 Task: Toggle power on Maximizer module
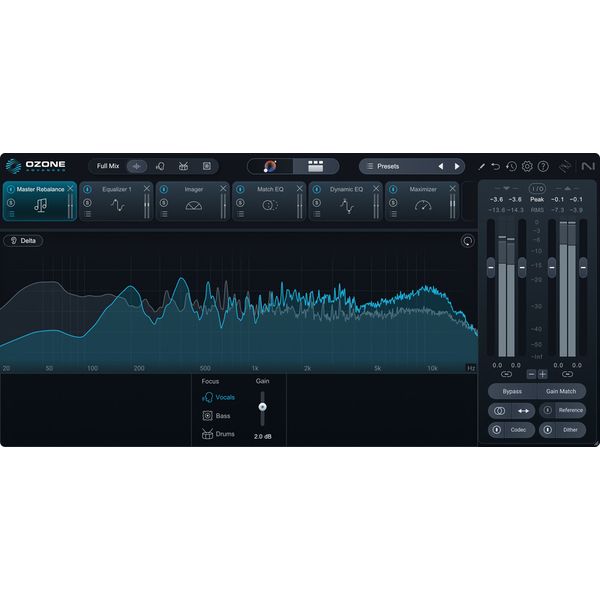point(393,189)
